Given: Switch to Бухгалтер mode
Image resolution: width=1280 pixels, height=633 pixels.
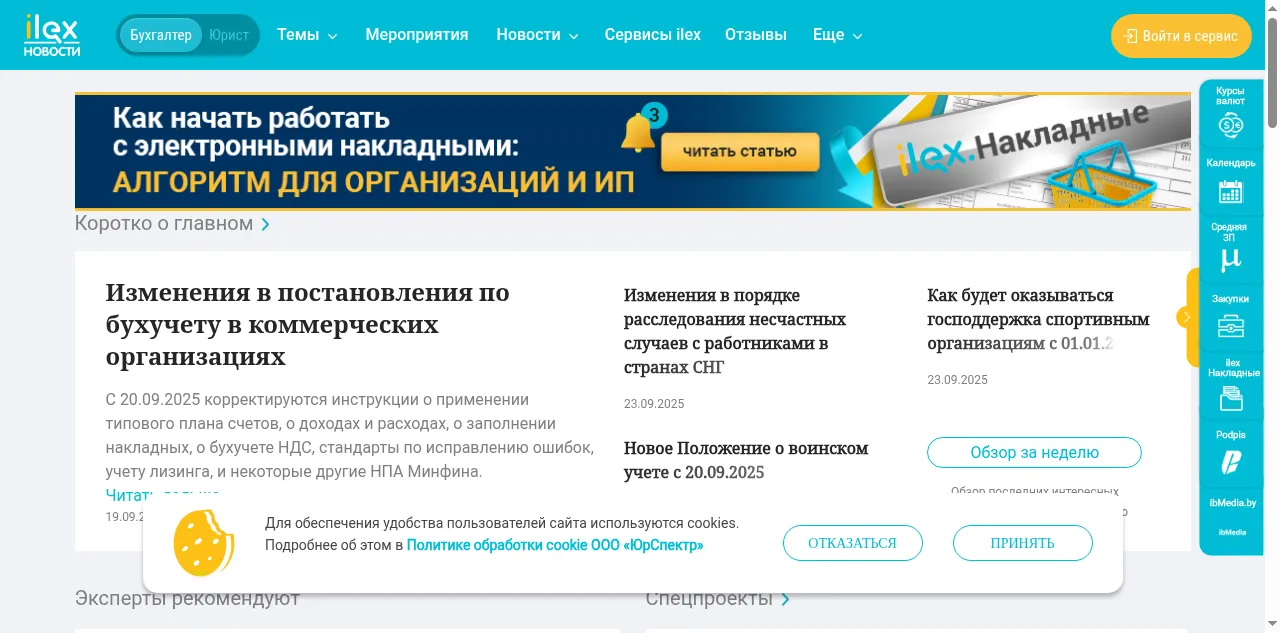Looking at the screenshot, I should pyautogui.click(x=160, y=35).
